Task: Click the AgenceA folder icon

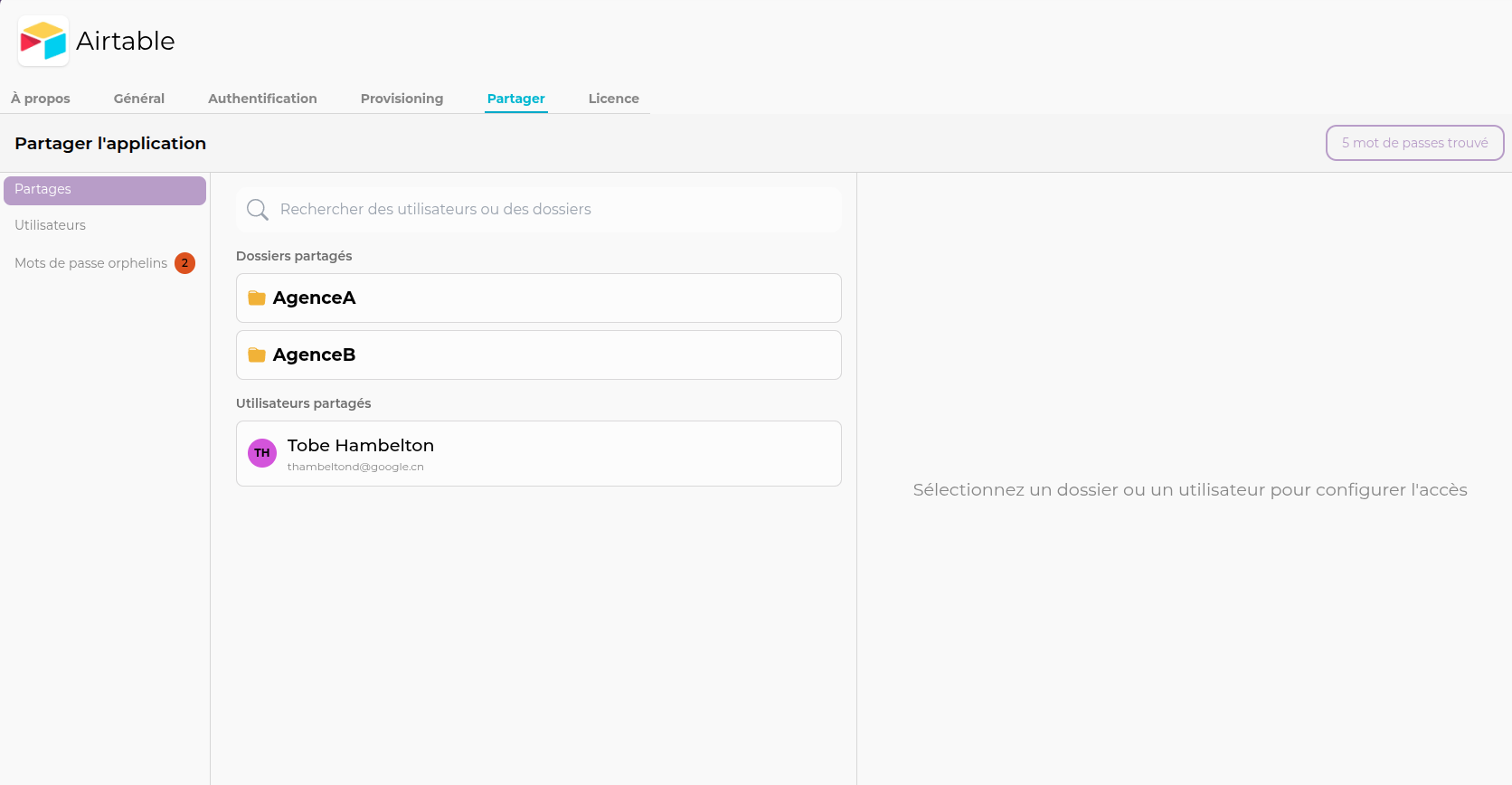Action: pos(257,298)
